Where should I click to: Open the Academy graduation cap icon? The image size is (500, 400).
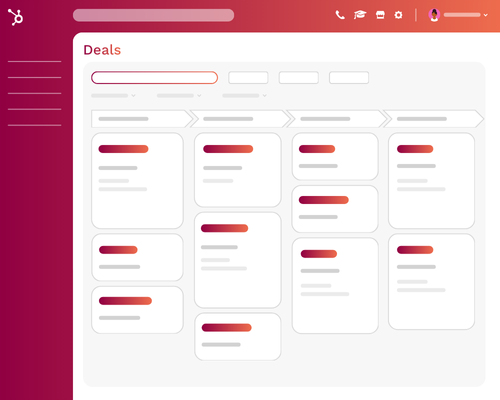pos(360,15)
